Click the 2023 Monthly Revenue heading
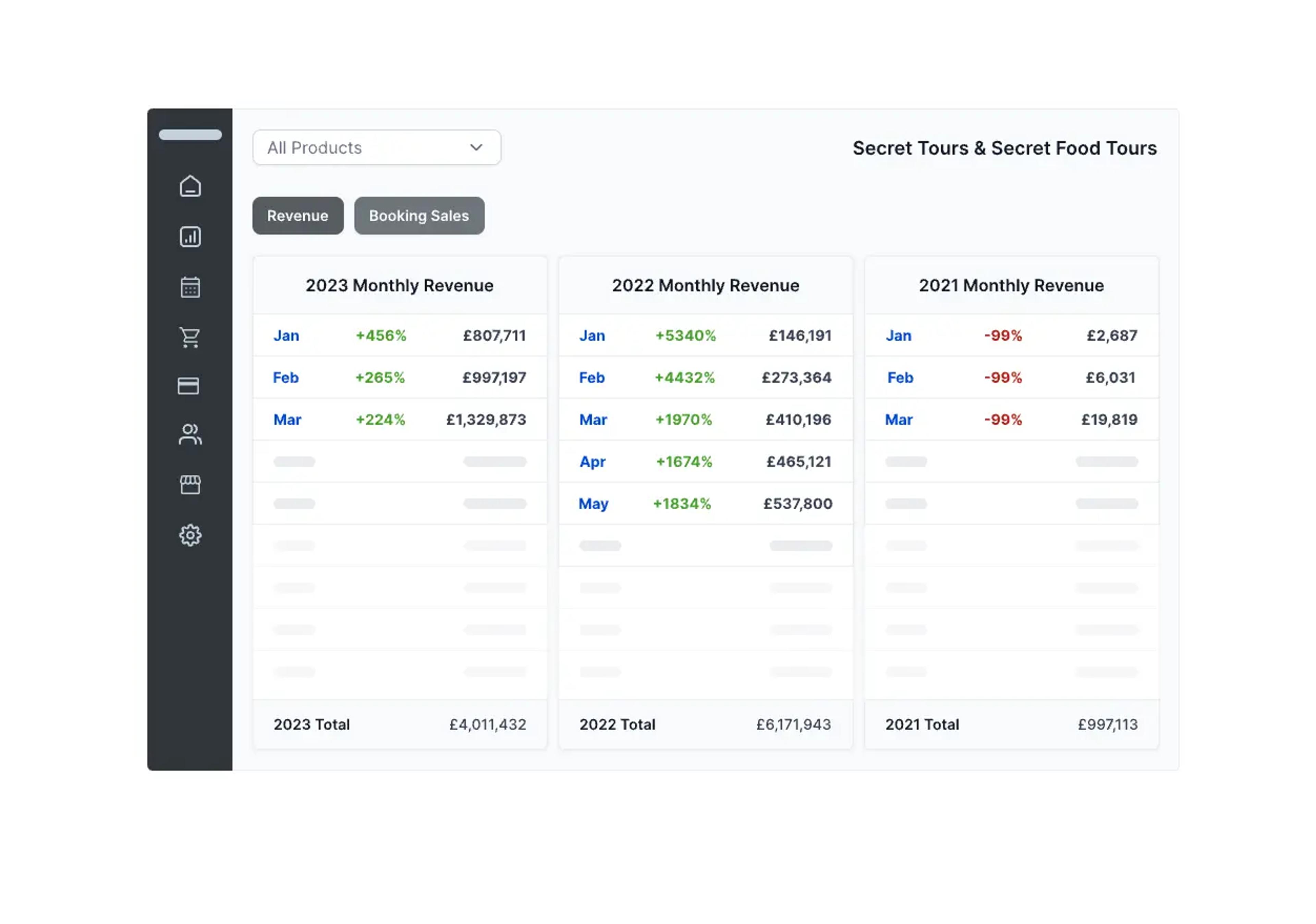The width and height of the screenshot is (1316, 924). 400,285
